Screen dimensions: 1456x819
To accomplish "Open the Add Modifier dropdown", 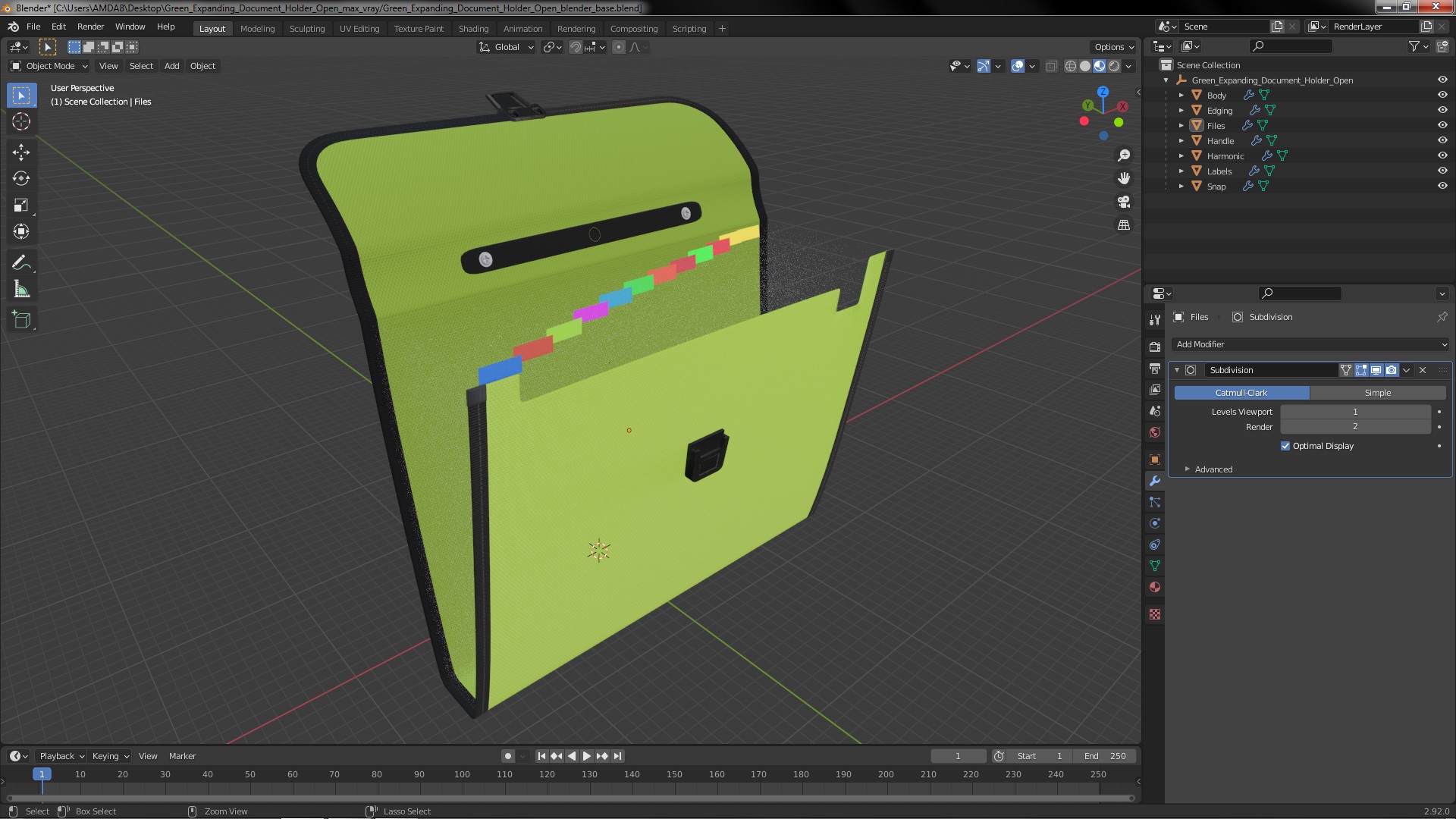I will 1310,344.
